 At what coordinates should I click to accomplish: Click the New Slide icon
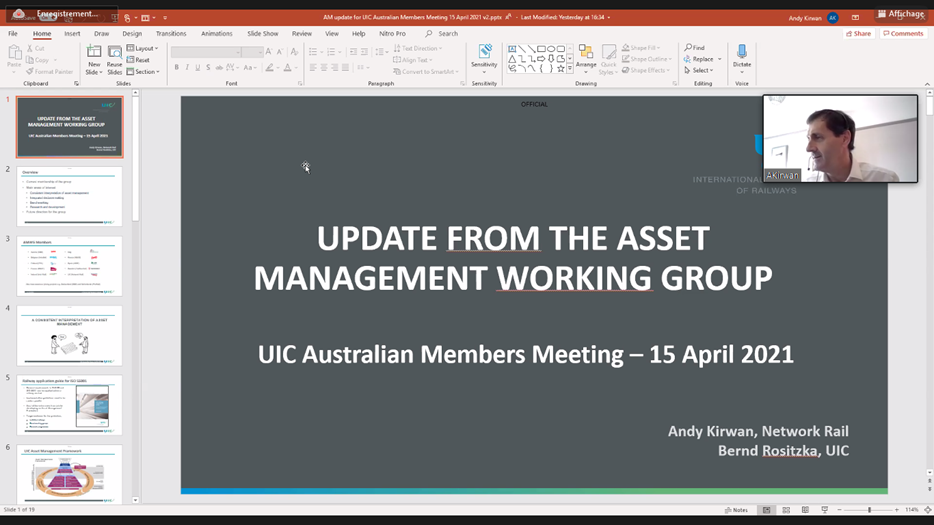[x=94, y=52]
